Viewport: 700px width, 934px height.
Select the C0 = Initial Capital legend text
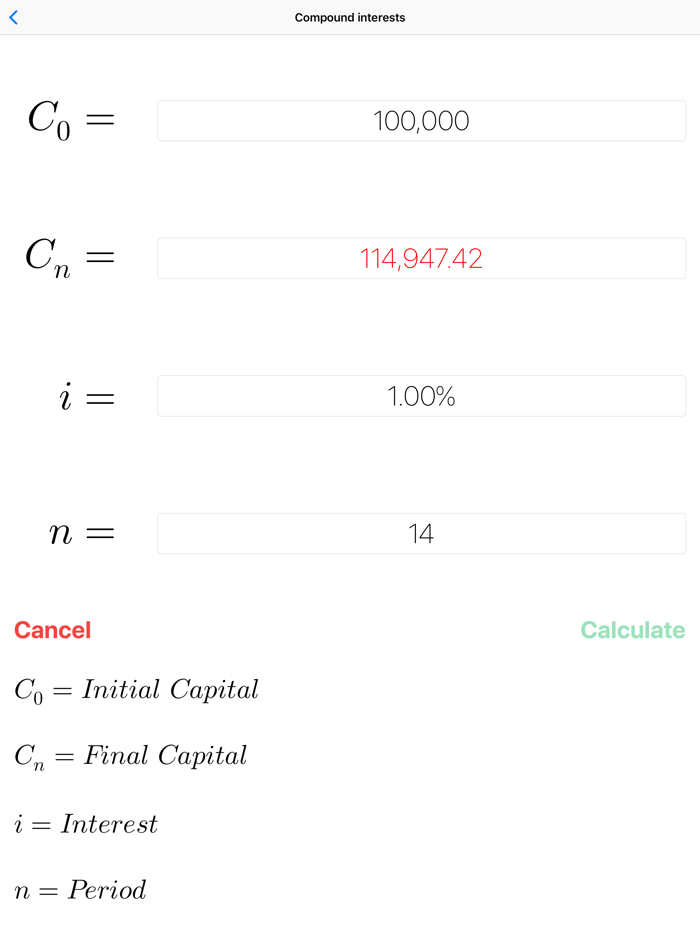click(x=136, y=689)
